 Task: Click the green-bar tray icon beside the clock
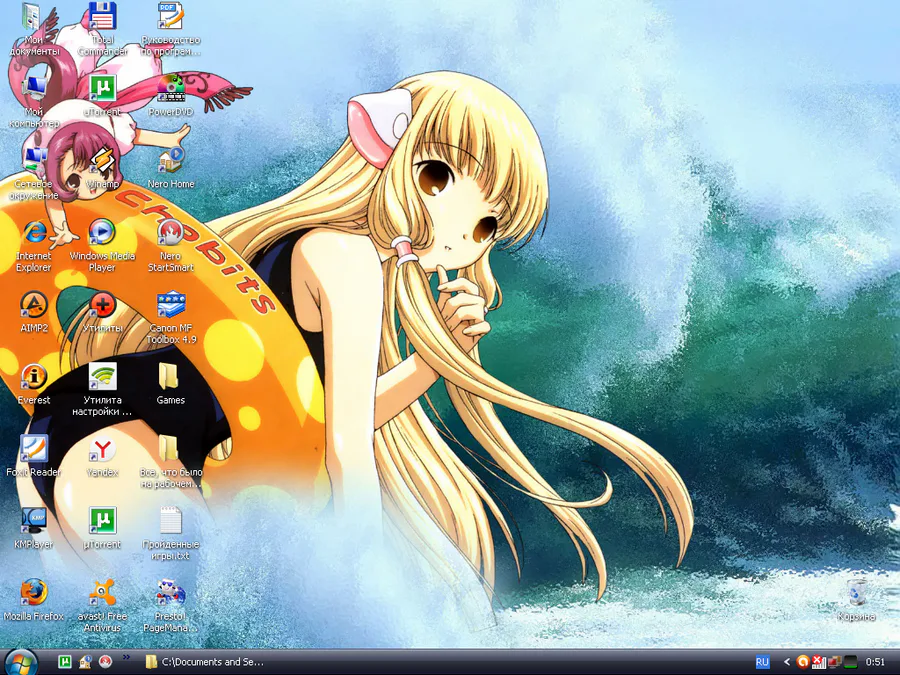(850, 662)
